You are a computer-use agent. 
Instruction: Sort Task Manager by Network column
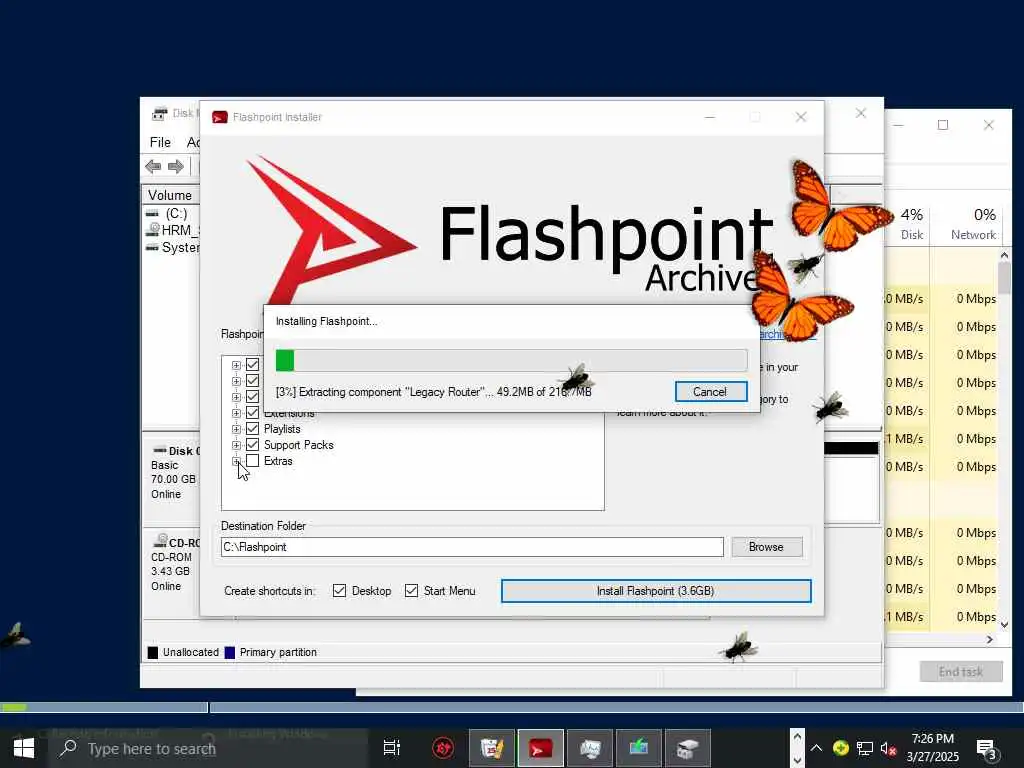[x=974, y=224]
